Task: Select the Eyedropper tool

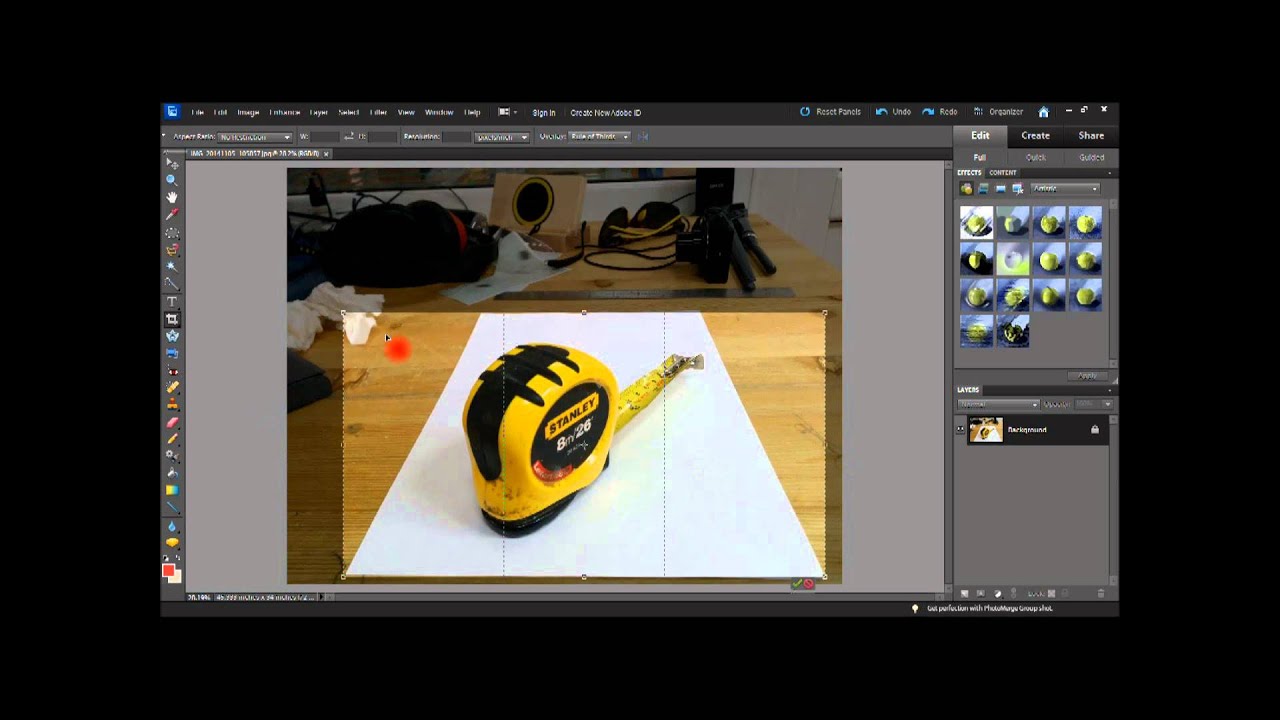Action: click(x=172, y=214)
